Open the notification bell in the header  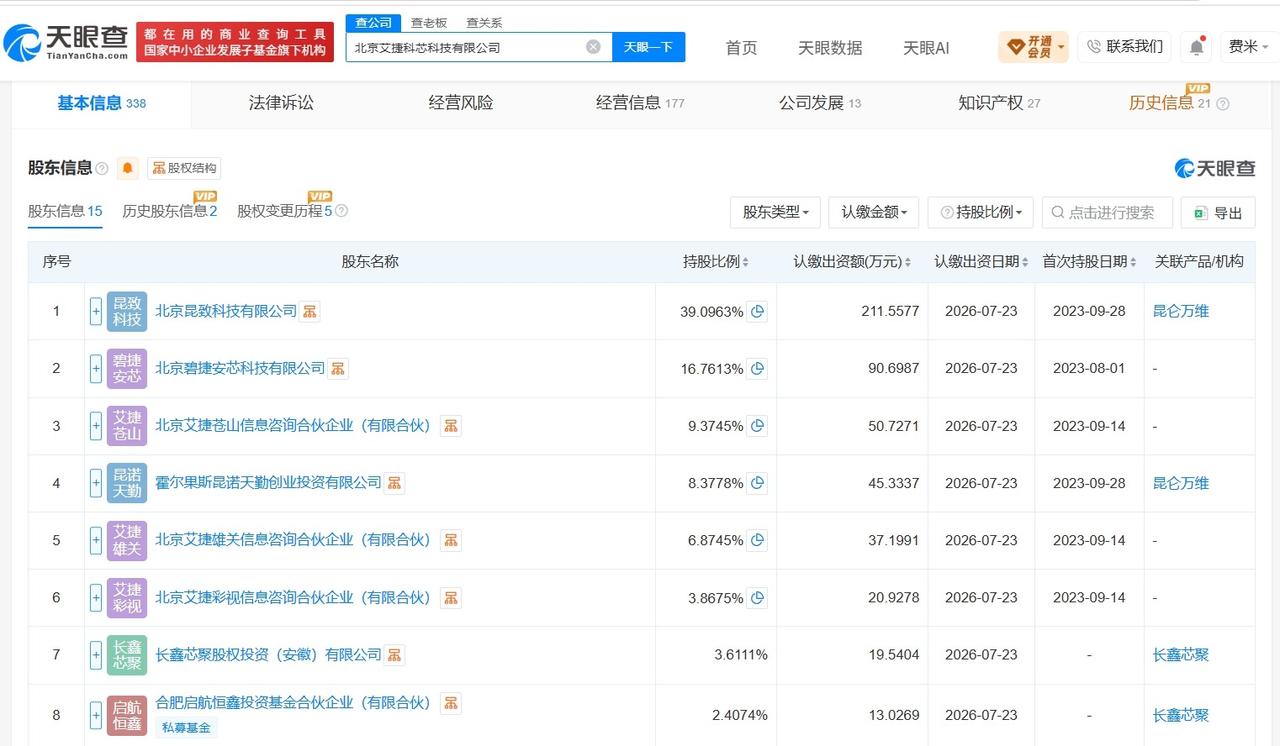click(x=1197, y=47)
